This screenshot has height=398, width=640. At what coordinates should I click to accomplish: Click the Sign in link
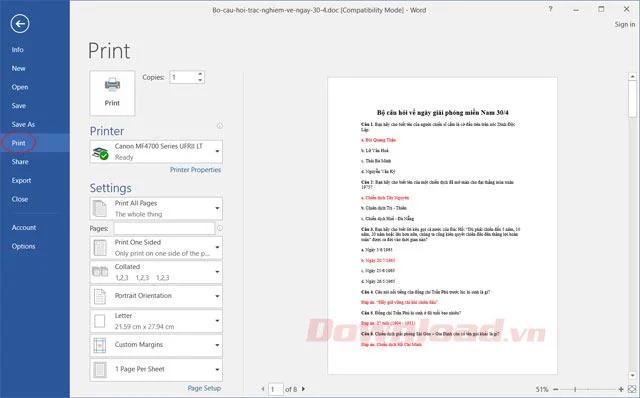point(625,24)
